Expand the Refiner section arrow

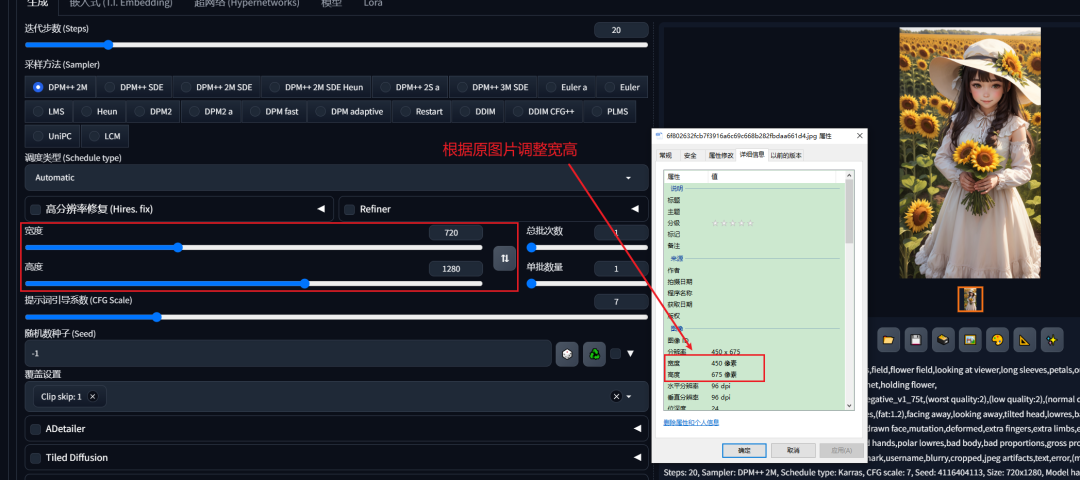click(635, 209)
